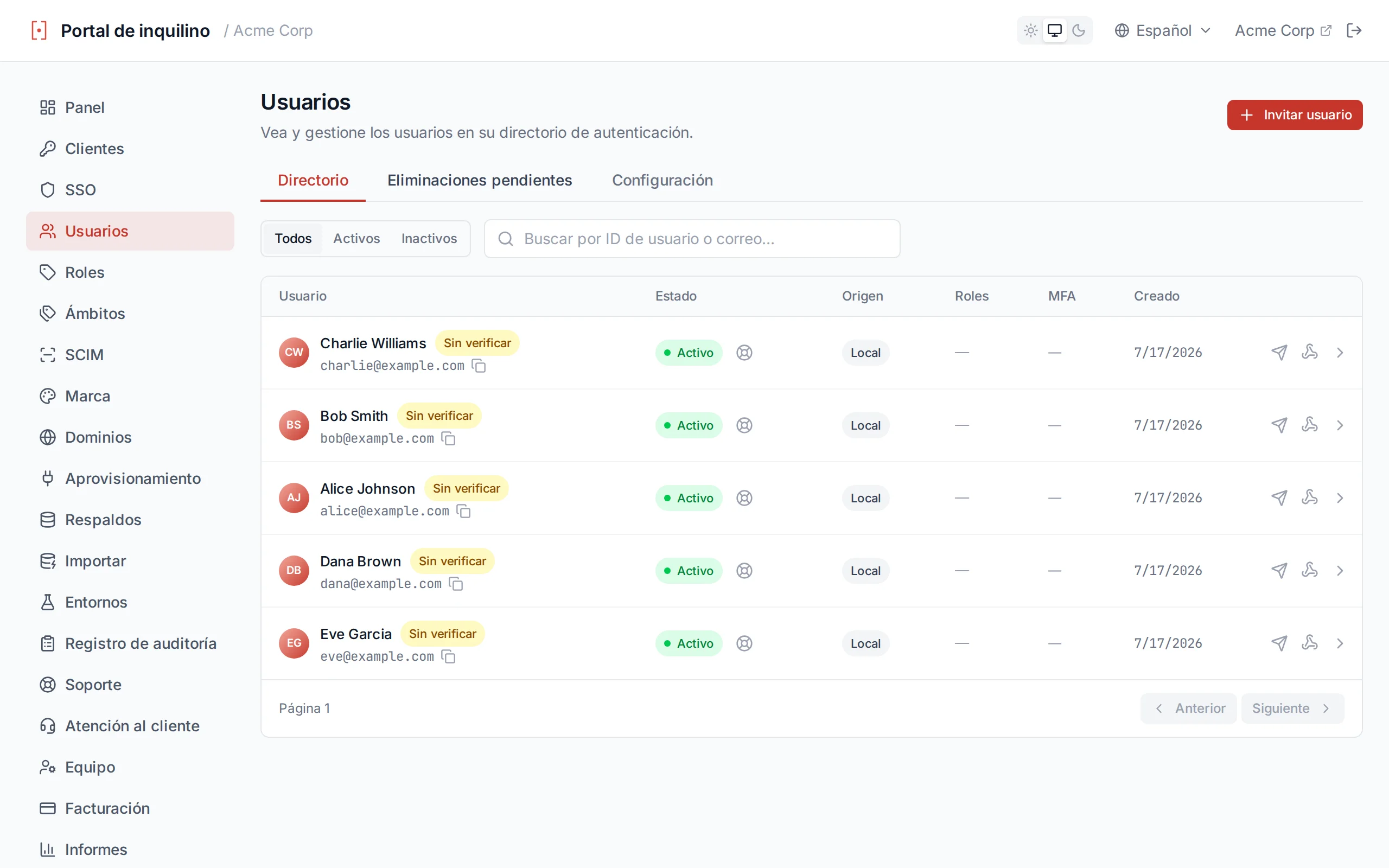
Task: Expand Charlie Williams row chevron
Action: tap(1340, 353)
